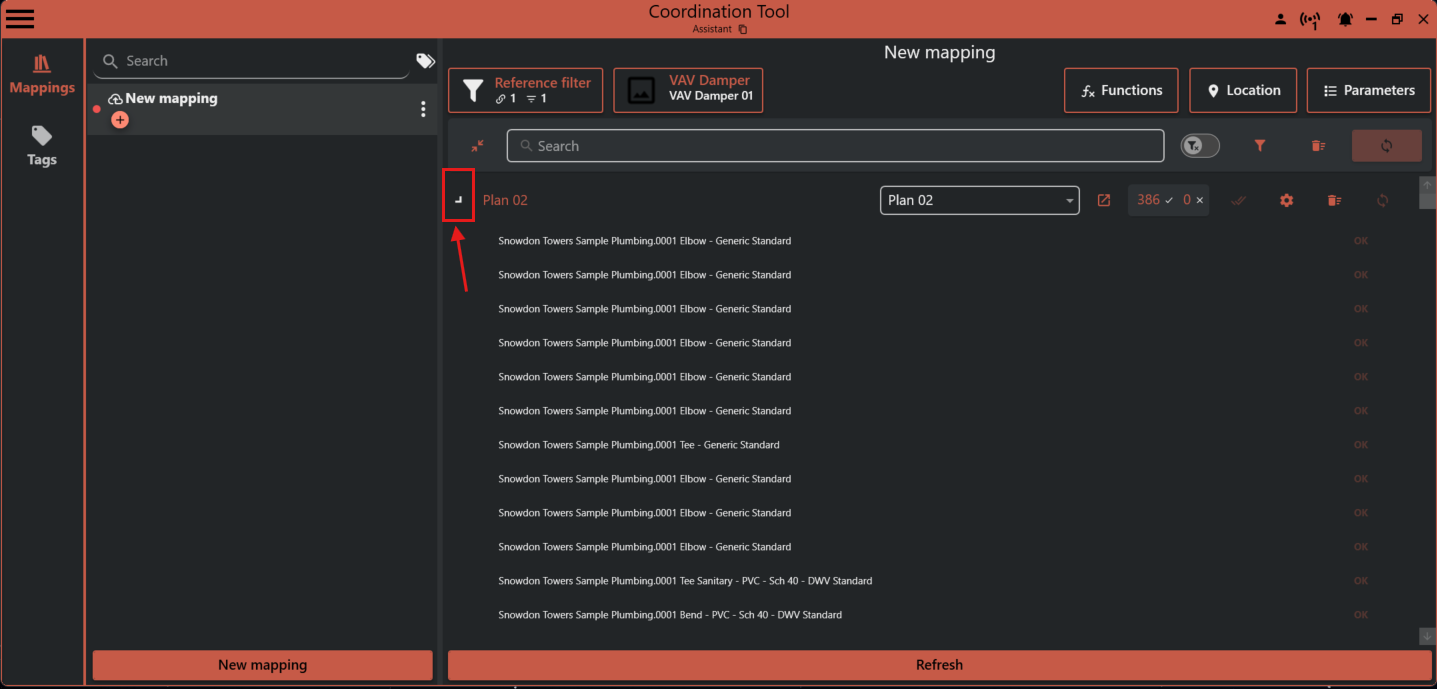Clear Plan 02 items with the trash icon
Screen dimensions: 1437x689
(1334, 200)
